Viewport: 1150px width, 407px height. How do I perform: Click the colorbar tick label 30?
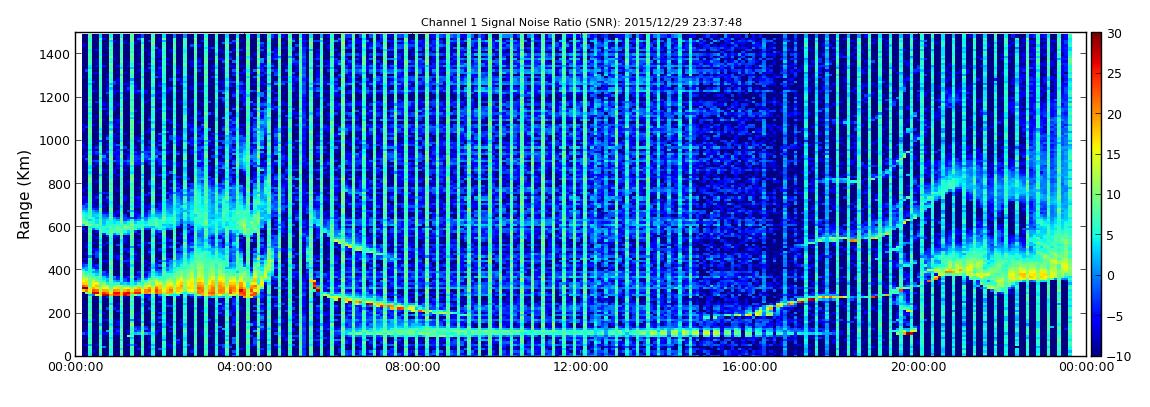pos(1116,34)
